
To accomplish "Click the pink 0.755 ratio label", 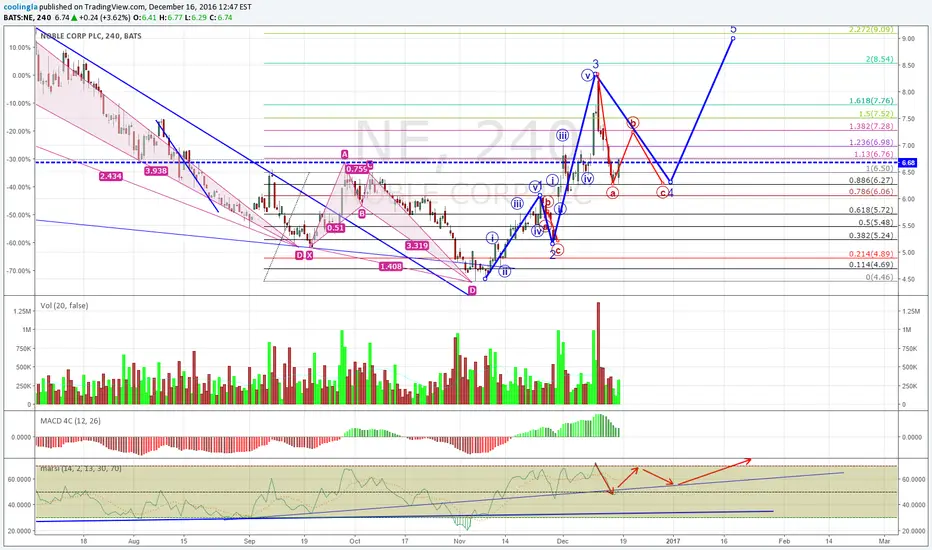I will [357, 169].
